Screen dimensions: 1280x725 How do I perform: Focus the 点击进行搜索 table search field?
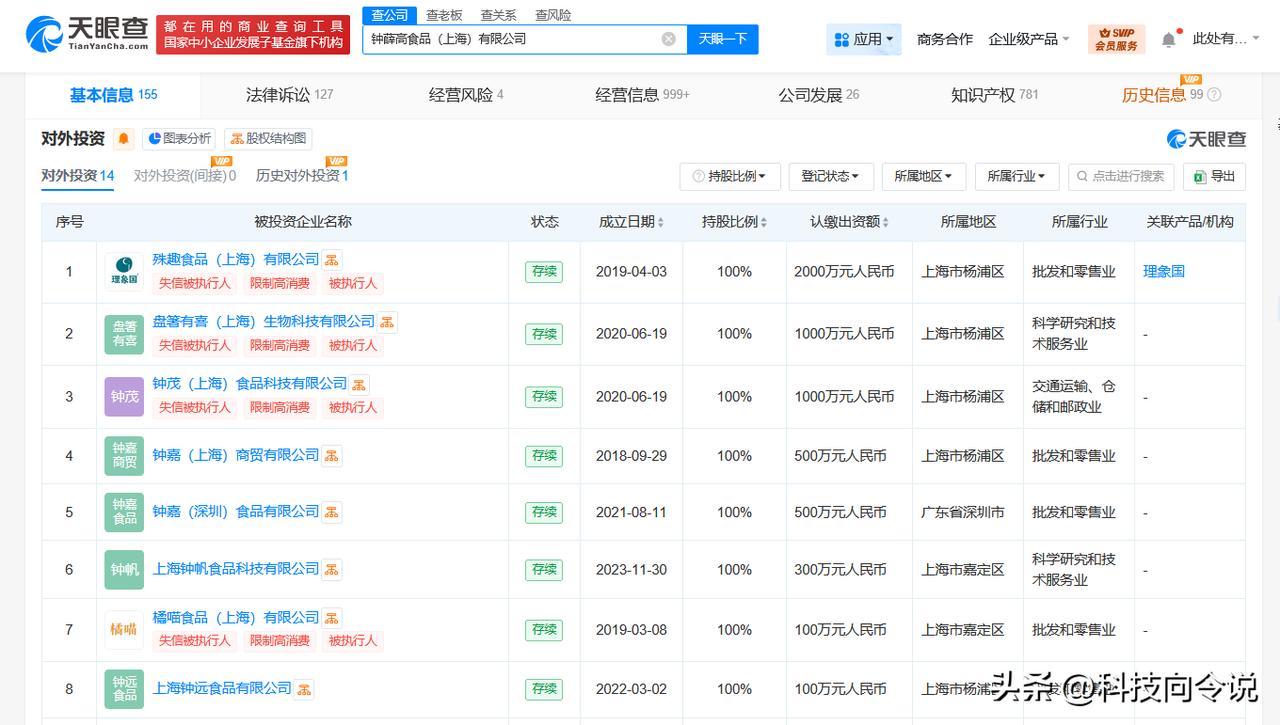(x=1120, y=176)
